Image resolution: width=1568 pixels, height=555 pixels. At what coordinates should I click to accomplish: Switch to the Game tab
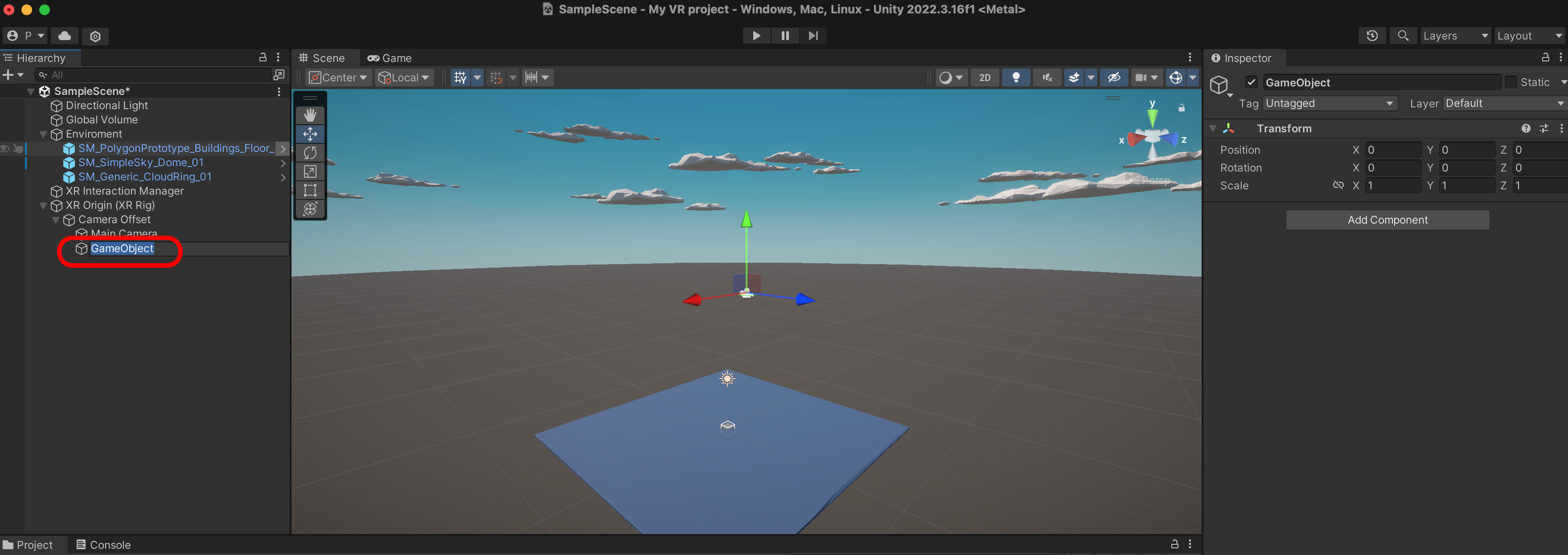[x=390, y=58]
